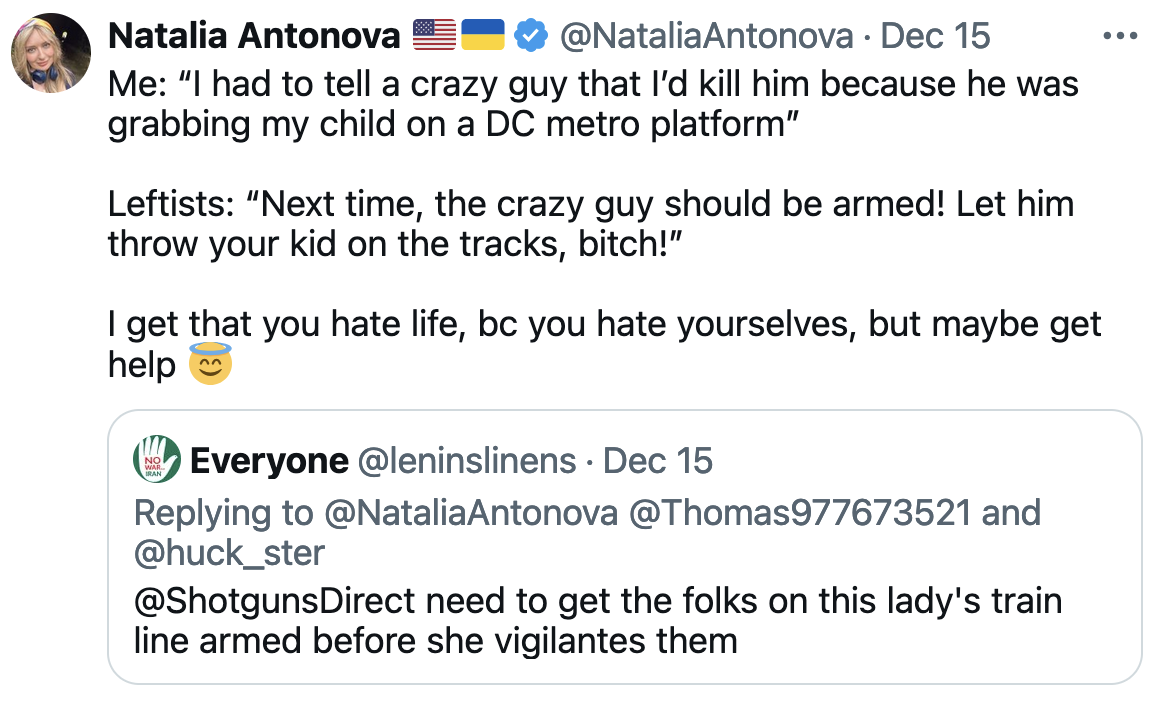Viewport: 1168px width, 702px height.
Task: Open the quoted author name Everyone
Action: (268, 461)
